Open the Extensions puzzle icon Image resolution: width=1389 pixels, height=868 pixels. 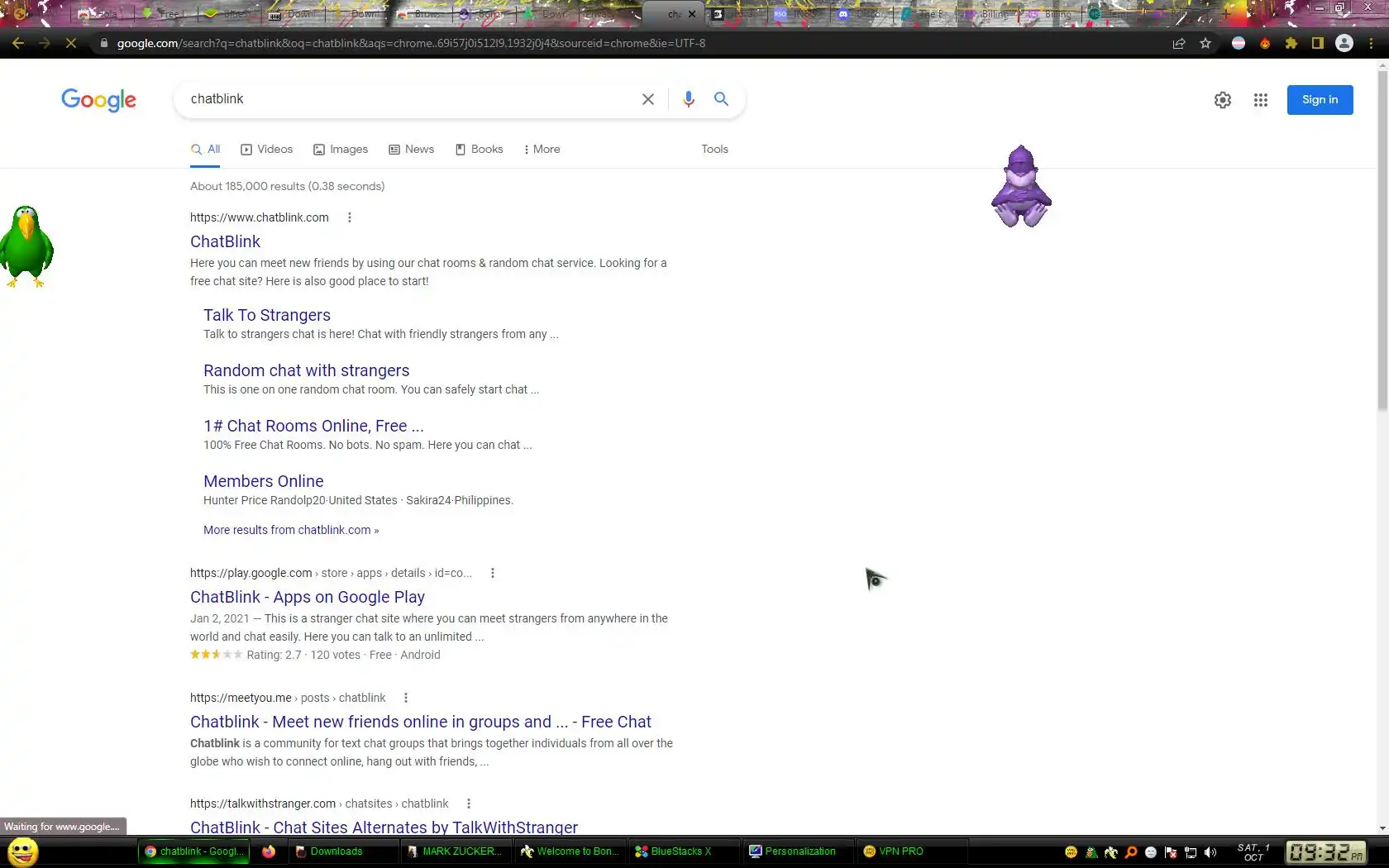1291,43
